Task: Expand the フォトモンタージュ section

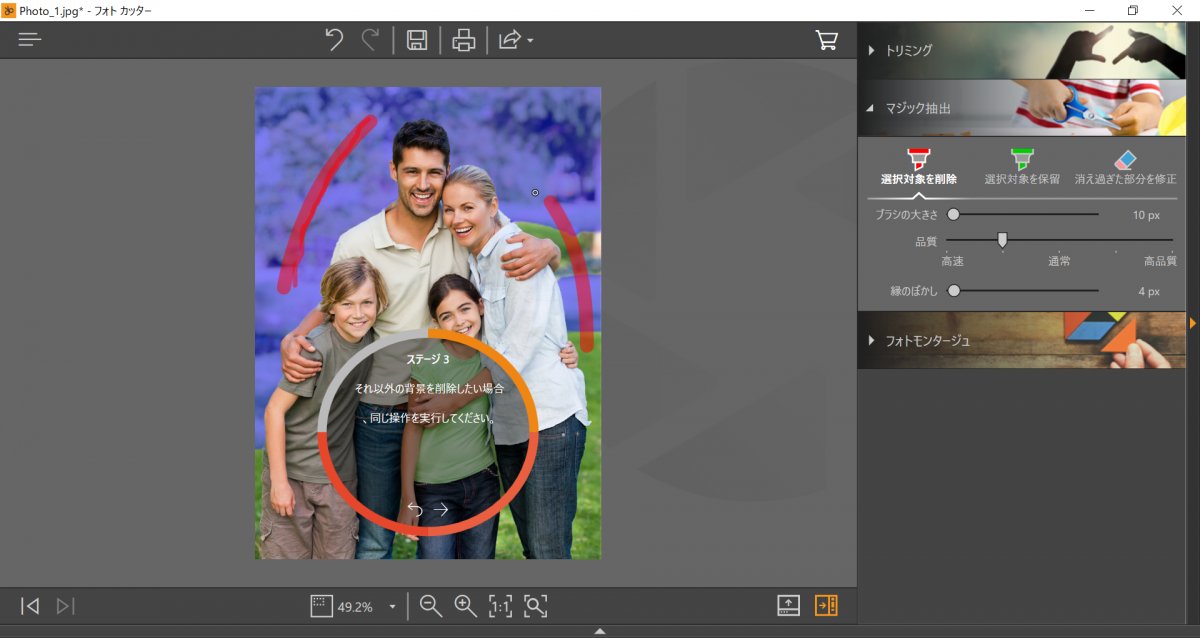Action: click(927, 340)
